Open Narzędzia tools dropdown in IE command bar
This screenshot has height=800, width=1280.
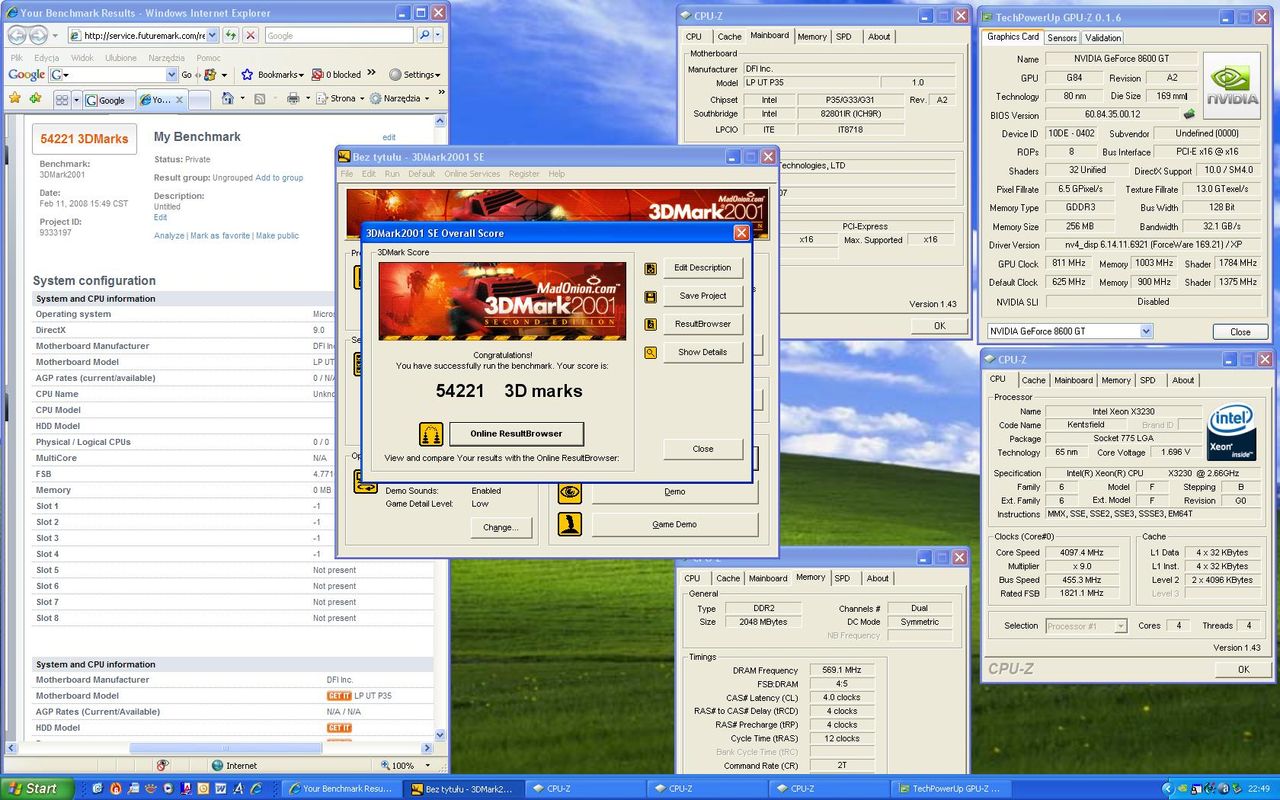click(x=427, y=99)
